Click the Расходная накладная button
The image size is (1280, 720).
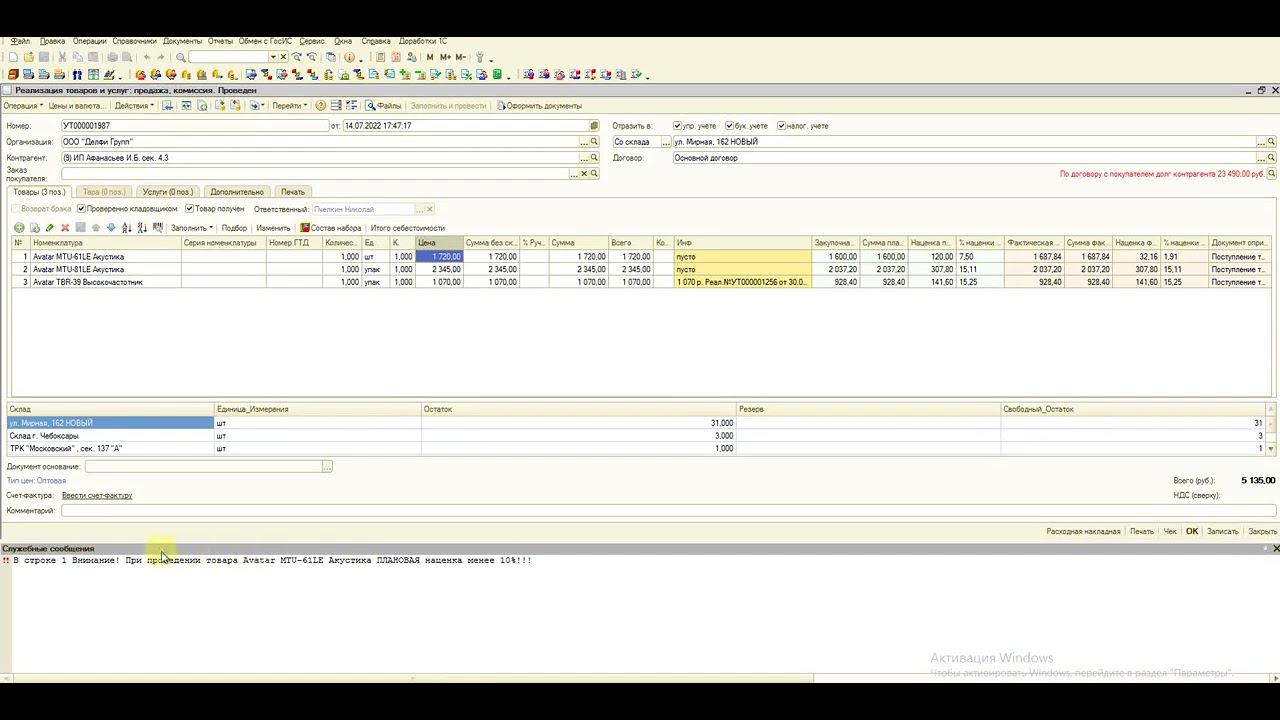point(1083,531)
